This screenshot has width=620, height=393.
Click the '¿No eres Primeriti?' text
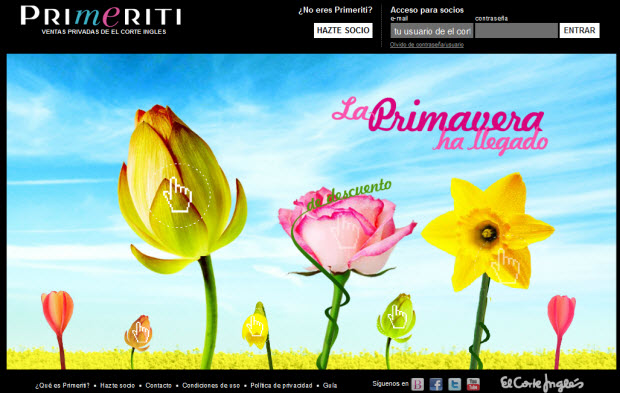pyautogui.click(x=335, y=10)
